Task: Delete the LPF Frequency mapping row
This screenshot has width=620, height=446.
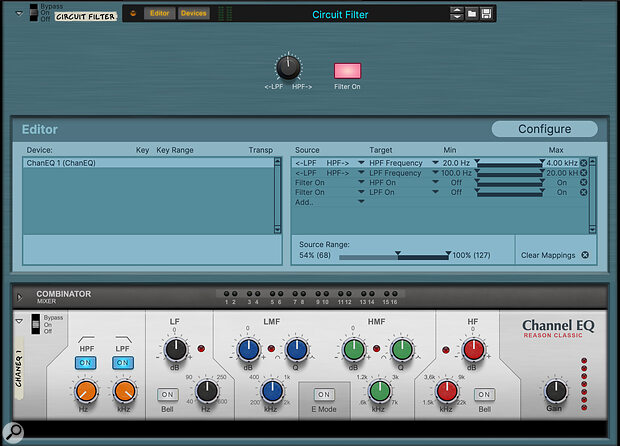Action: click(584, 173)
